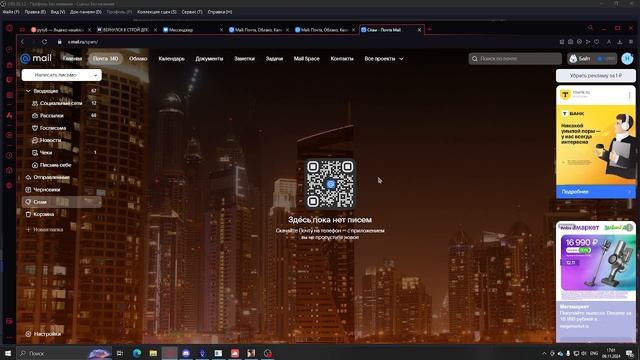Open Mail Space in navigation
The image size is (640, 360).
point(307,59)
